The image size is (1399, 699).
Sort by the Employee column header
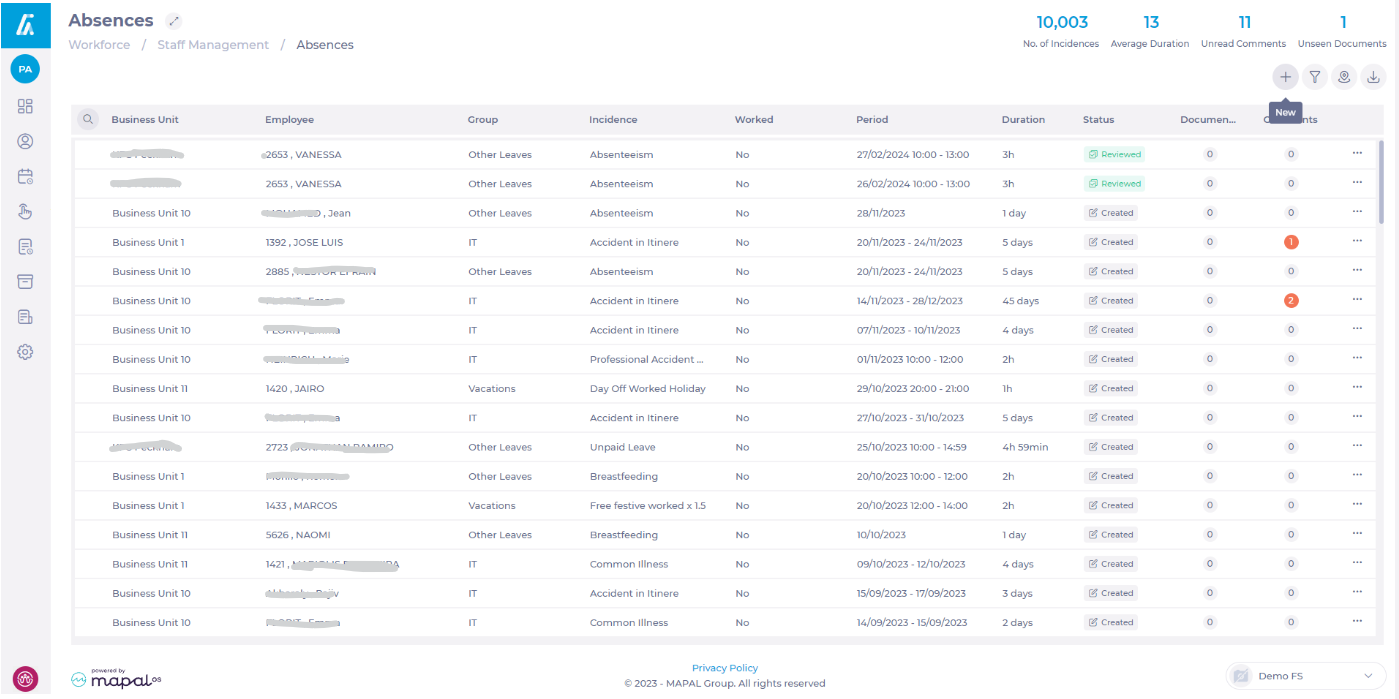tap(289, 120)
